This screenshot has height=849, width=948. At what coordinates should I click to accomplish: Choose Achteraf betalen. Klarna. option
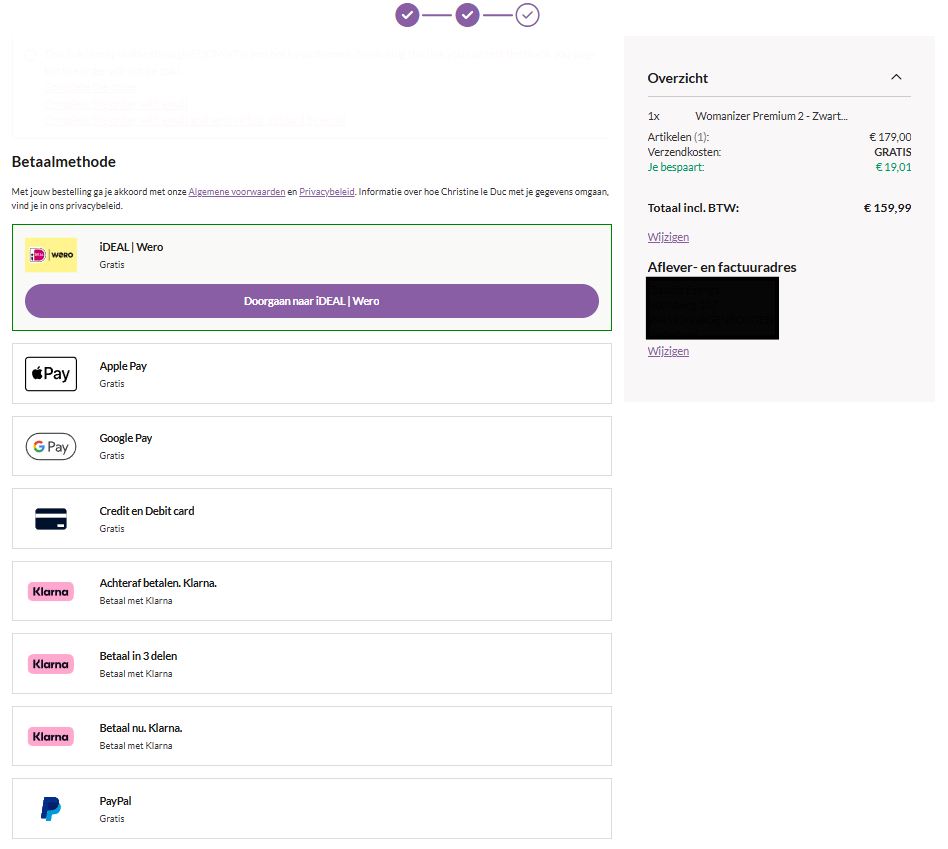[x=312, y=591]
